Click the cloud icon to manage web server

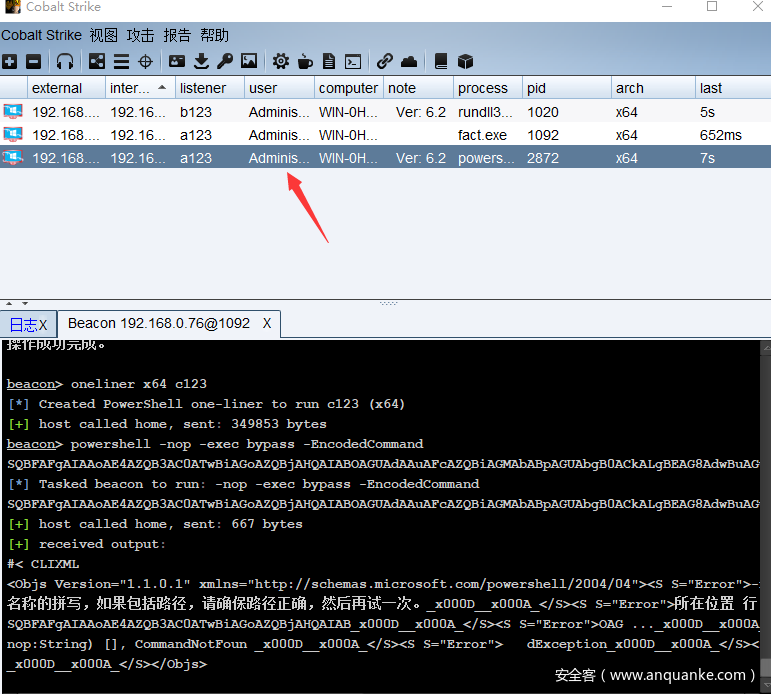[x=409, y=61]
